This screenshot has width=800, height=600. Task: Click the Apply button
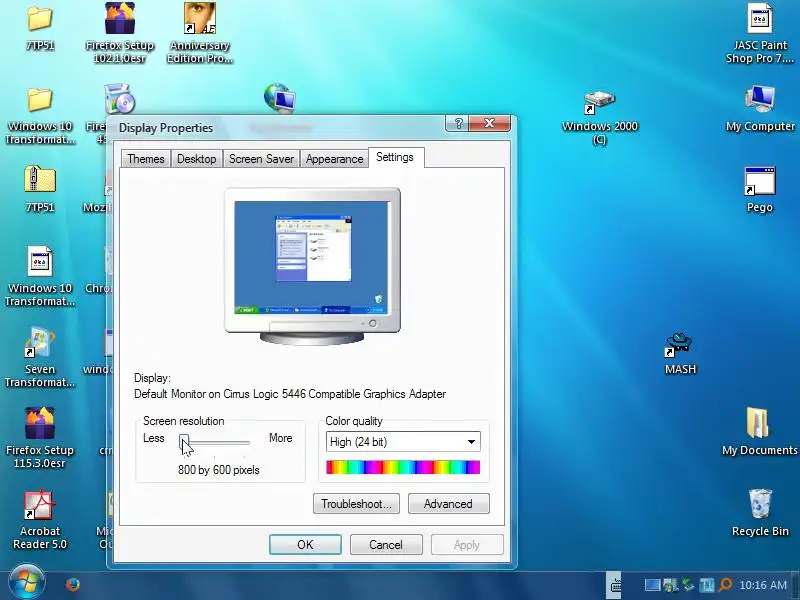[467, 545]
